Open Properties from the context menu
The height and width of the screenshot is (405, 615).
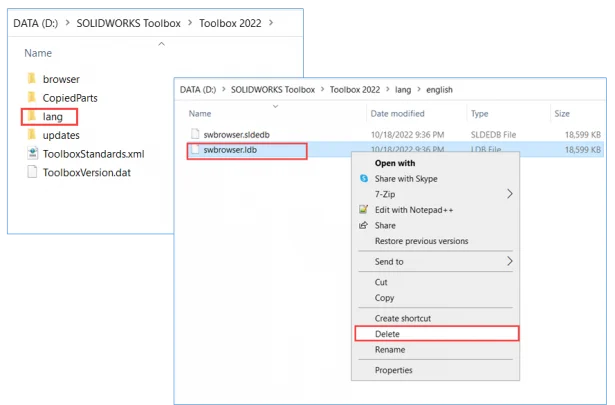point(393,370)
